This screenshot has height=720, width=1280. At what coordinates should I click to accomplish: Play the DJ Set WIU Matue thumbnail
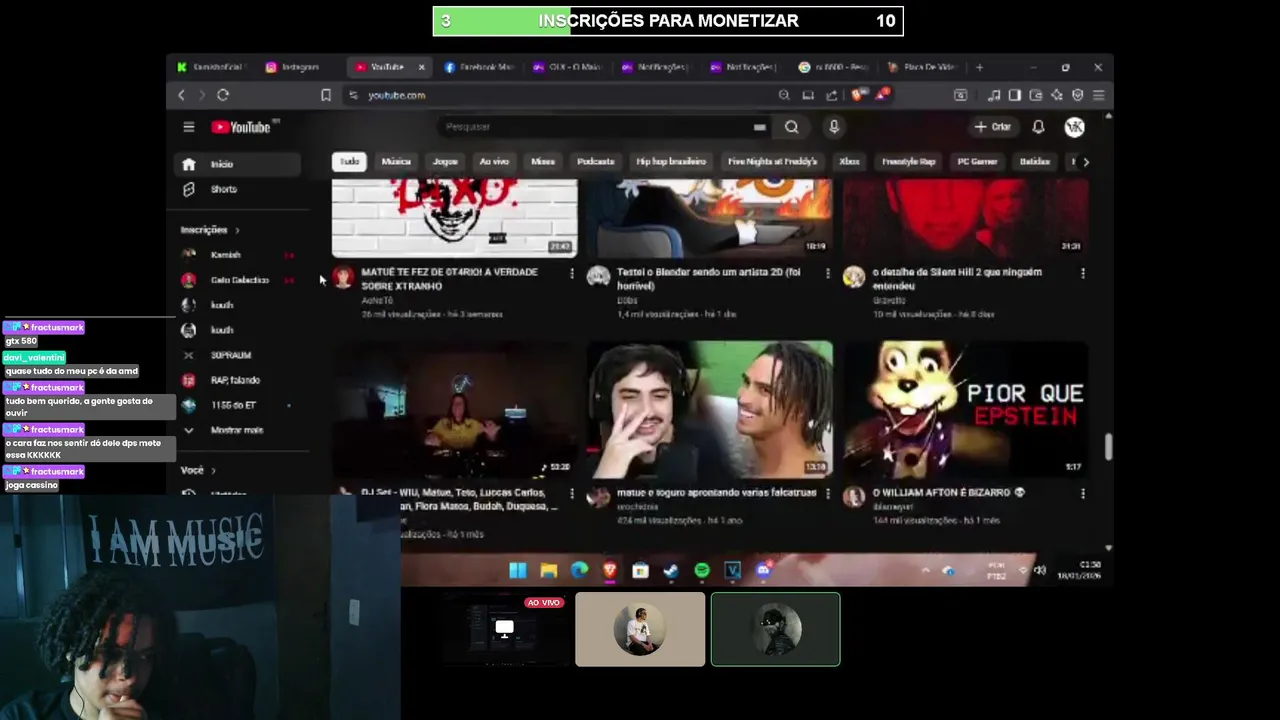point(454,409)
